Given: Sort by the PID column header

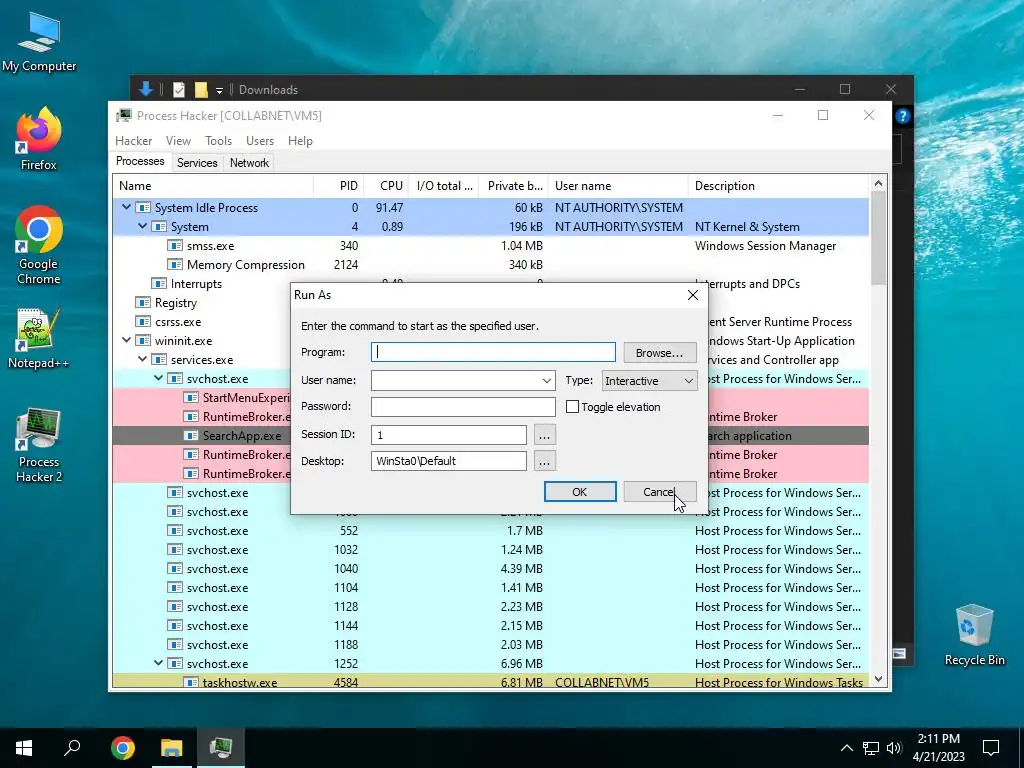Looking at the screenshot, I should tap(339, 185).
